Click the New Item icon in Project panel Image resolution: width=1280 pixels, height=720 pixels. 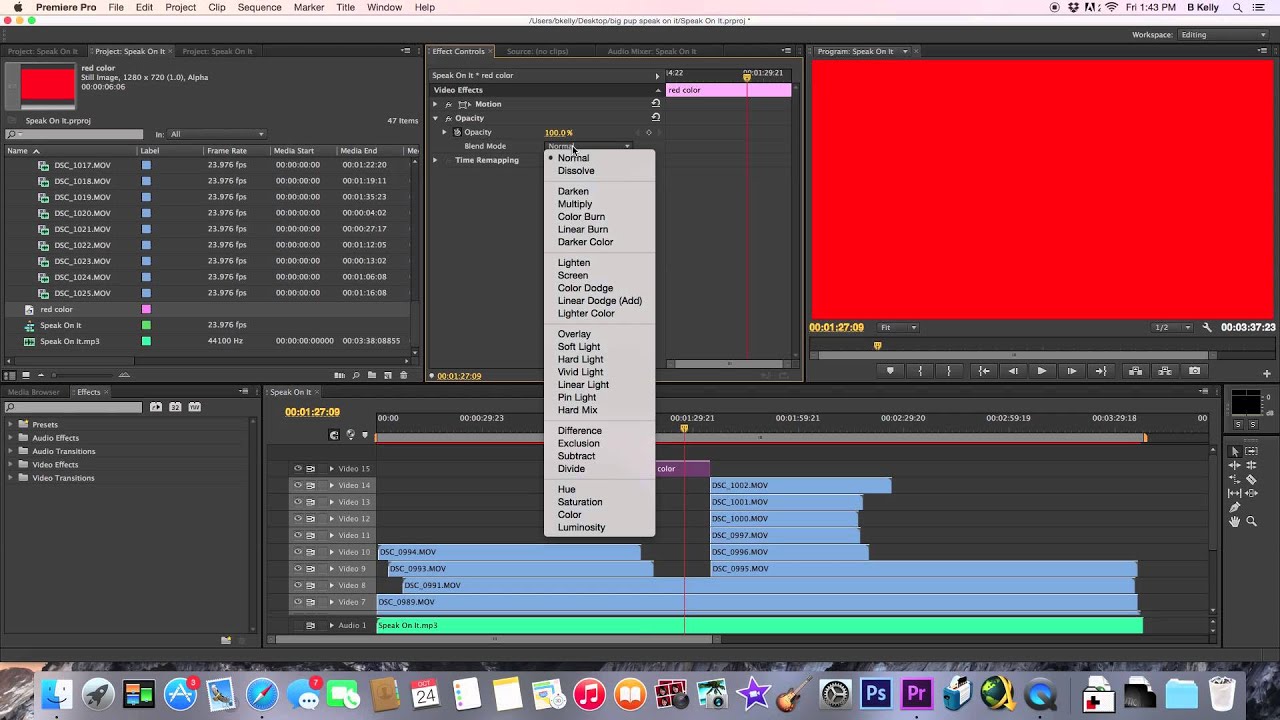point(388,375)
